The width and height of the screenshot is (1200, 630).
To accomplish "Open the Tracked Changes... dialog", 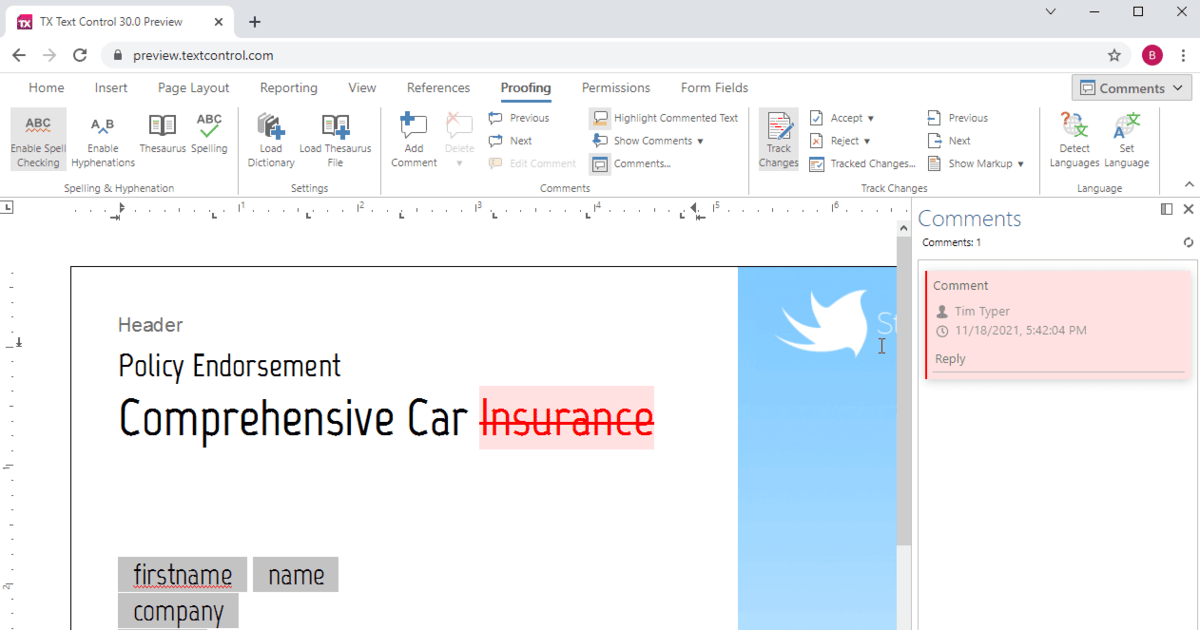I will [x=862, y=163].
